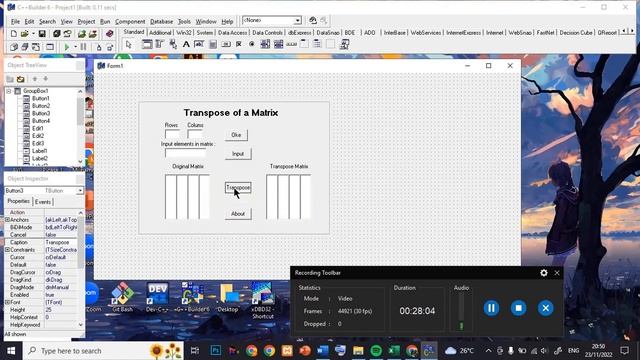The height and width of the screenshot is (360, 640).
Task: Click the View Unit toolbar icon
Action: [13, 47]
